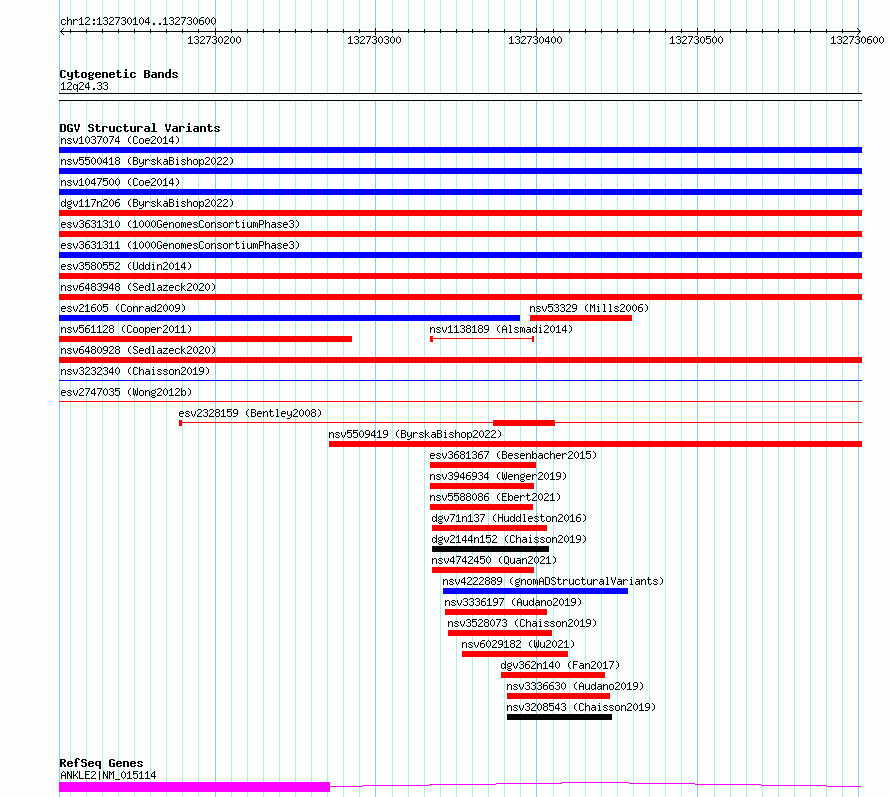Open dgv2144n152 (Chaisson2019) variant label
Image resolution: width=890 pixels, height=797 pixels.
(x=509, y=539)
